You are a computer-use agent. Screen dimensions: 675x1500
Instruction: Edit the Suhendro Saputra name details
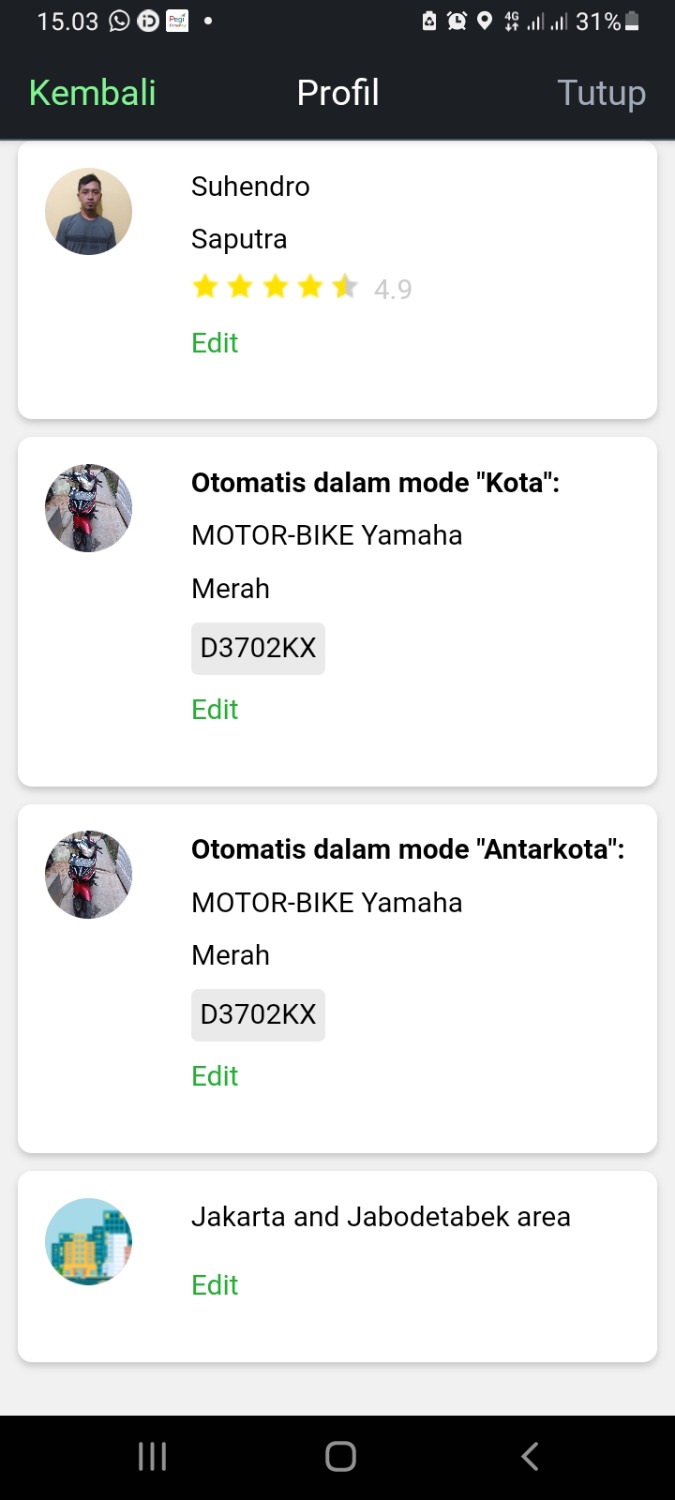(215, 343)
